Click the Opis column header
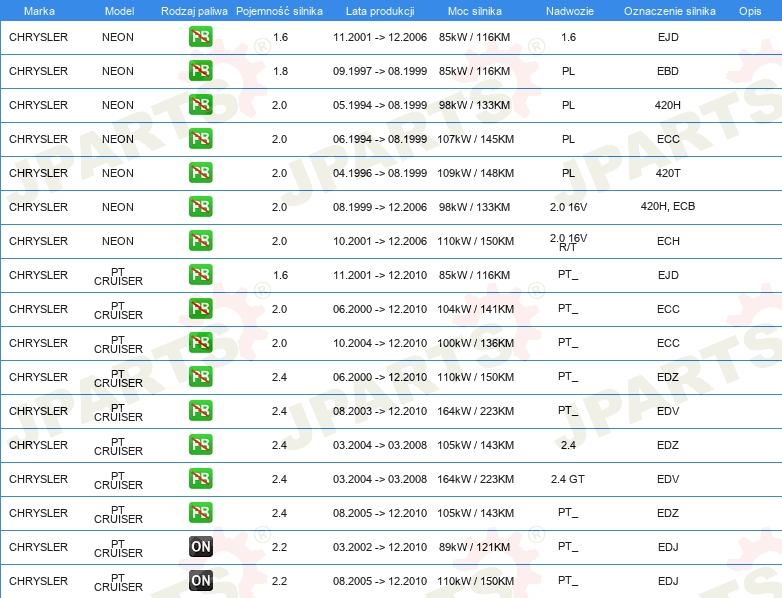782x598 pixels. tap(750, 11)
